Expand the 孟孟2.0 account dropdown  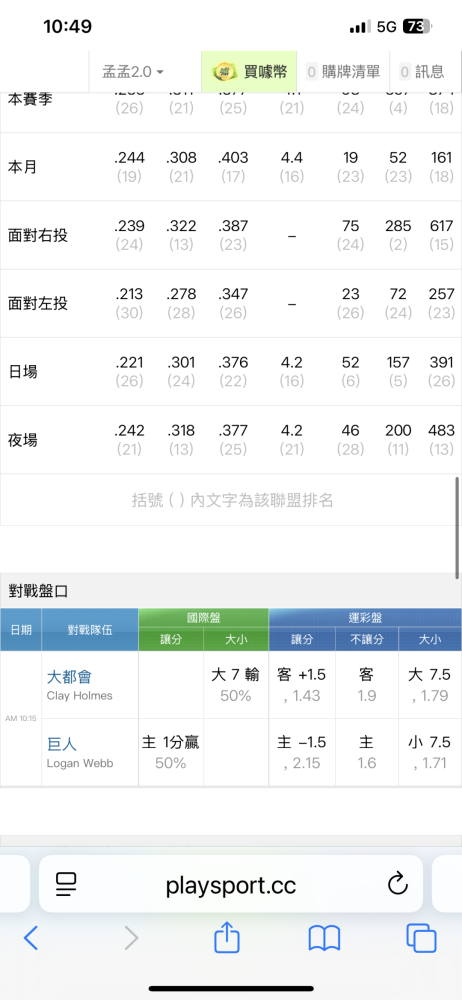click(133, 71)
